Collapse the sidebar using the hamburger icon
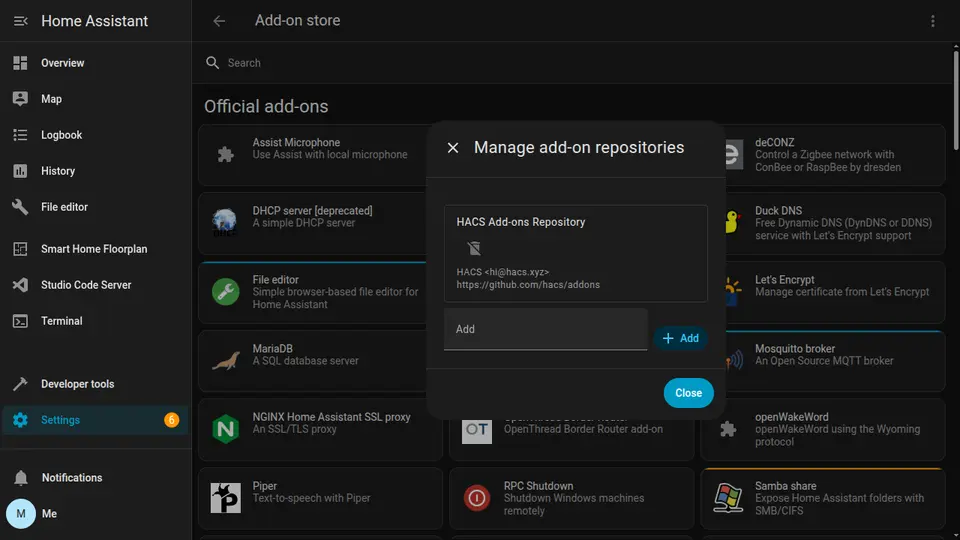Image resolution: width=960 pixels, height=540 pixels. coord(20,21)
